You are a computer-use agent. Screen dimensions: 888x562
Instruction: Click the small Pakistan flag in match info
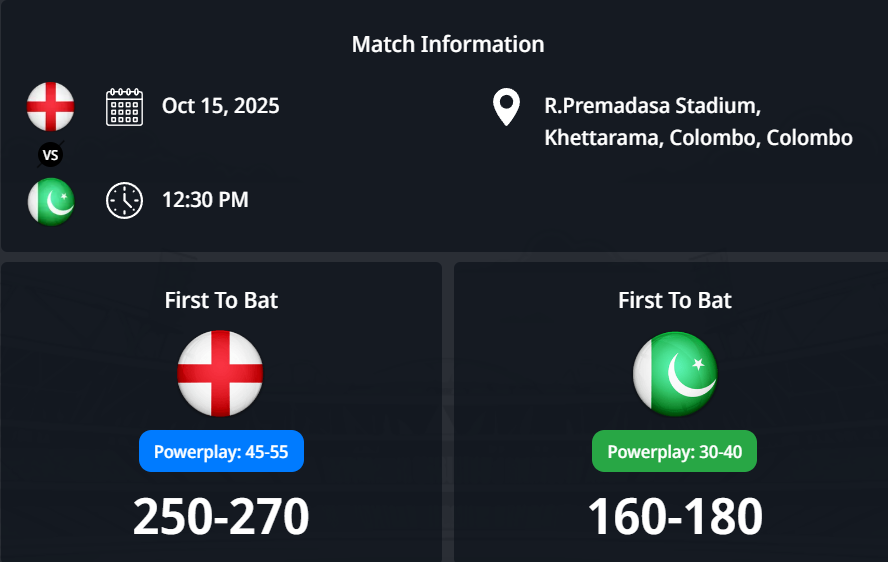pos(50,201)
